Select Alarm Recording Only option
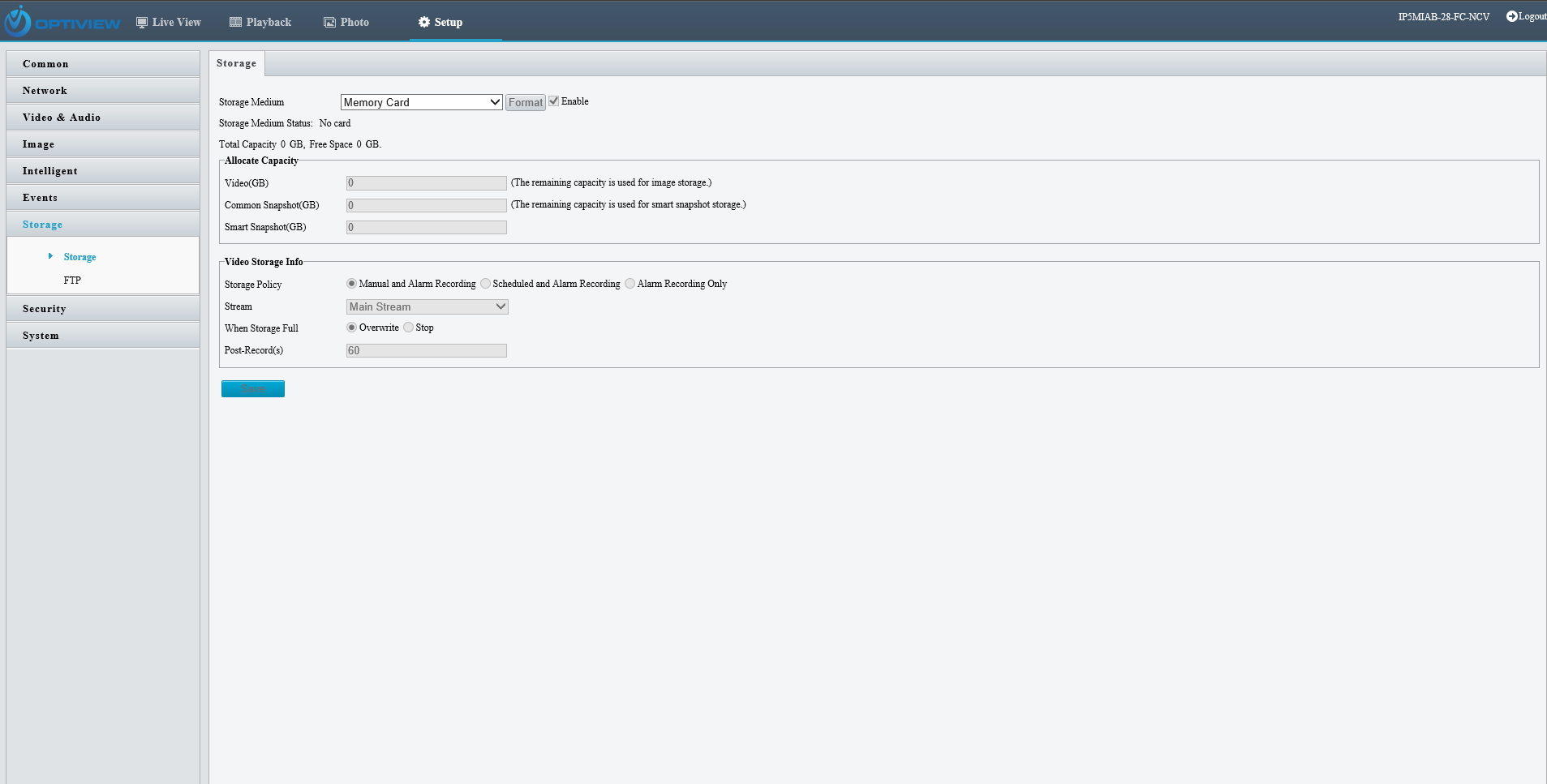This screenshot has height=784, width=1547. coord(630,284)
